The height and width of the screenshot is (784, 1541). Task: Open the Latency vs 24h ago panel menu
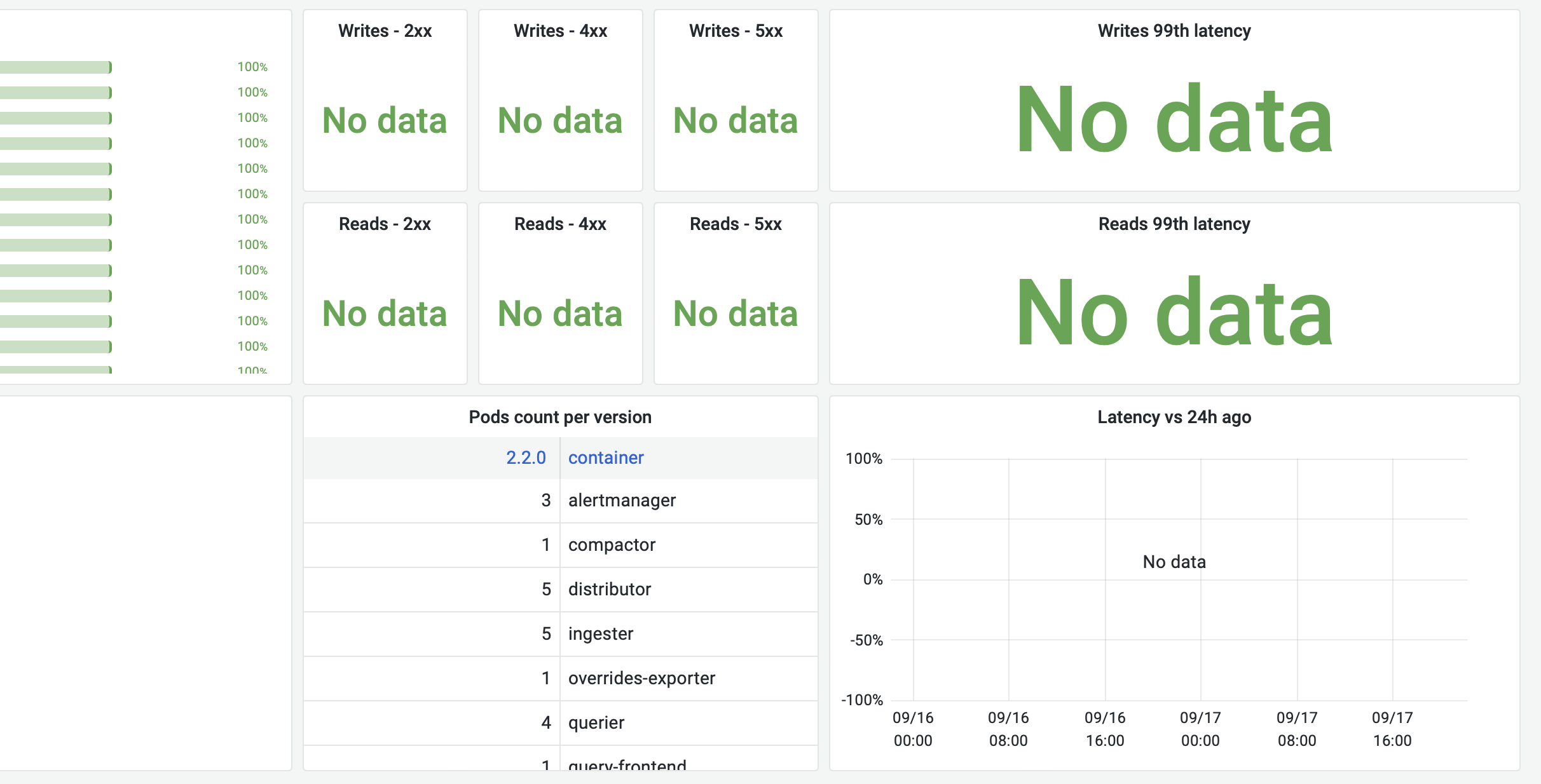(1173, 416)
